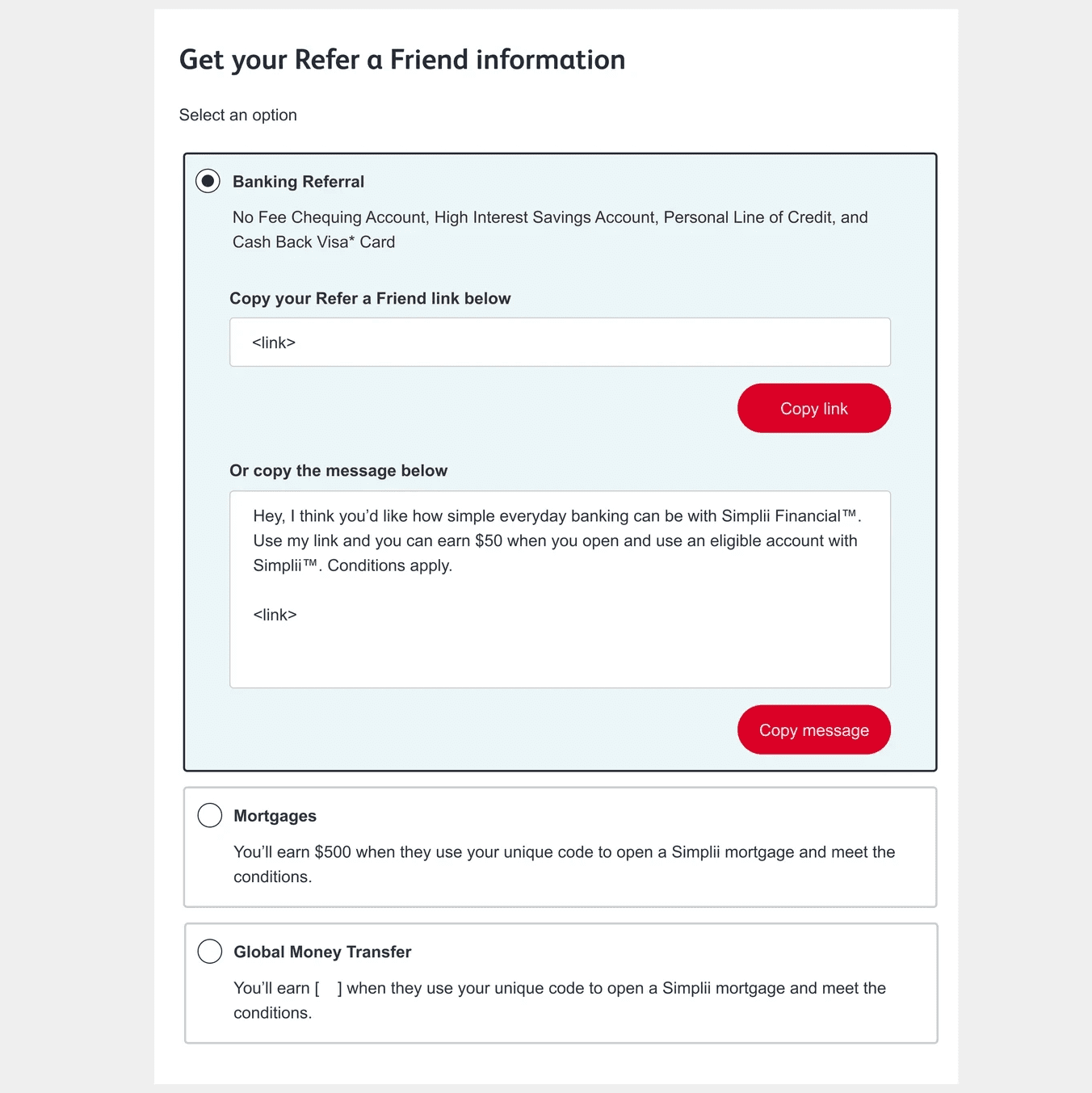Click the Global Money Transfer heading
This screenshot has height=1093, width=1092.
(322, 952)
